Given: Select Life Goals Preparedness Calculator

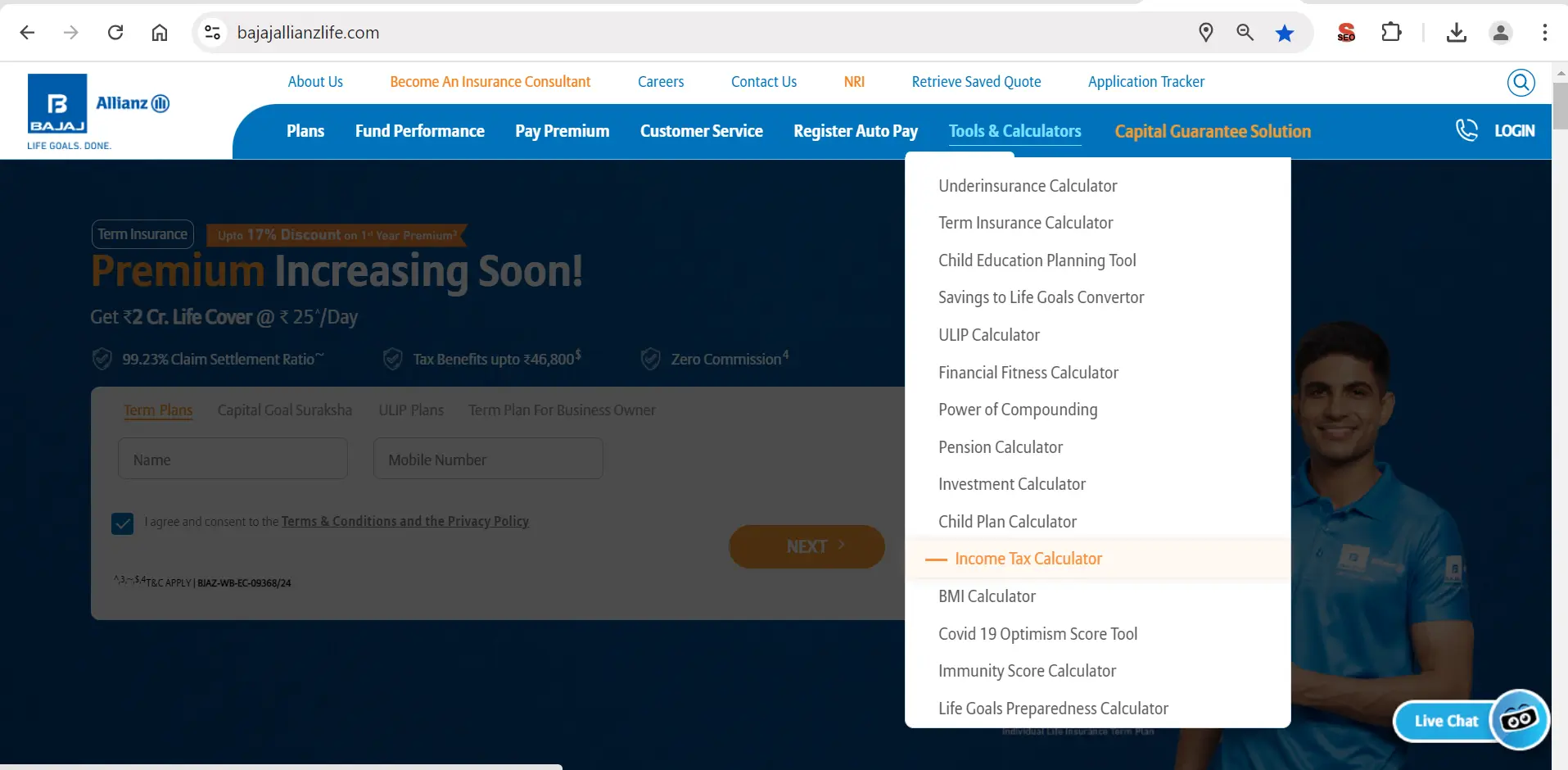Looking at the screenshot, I should pos(1053,709).
